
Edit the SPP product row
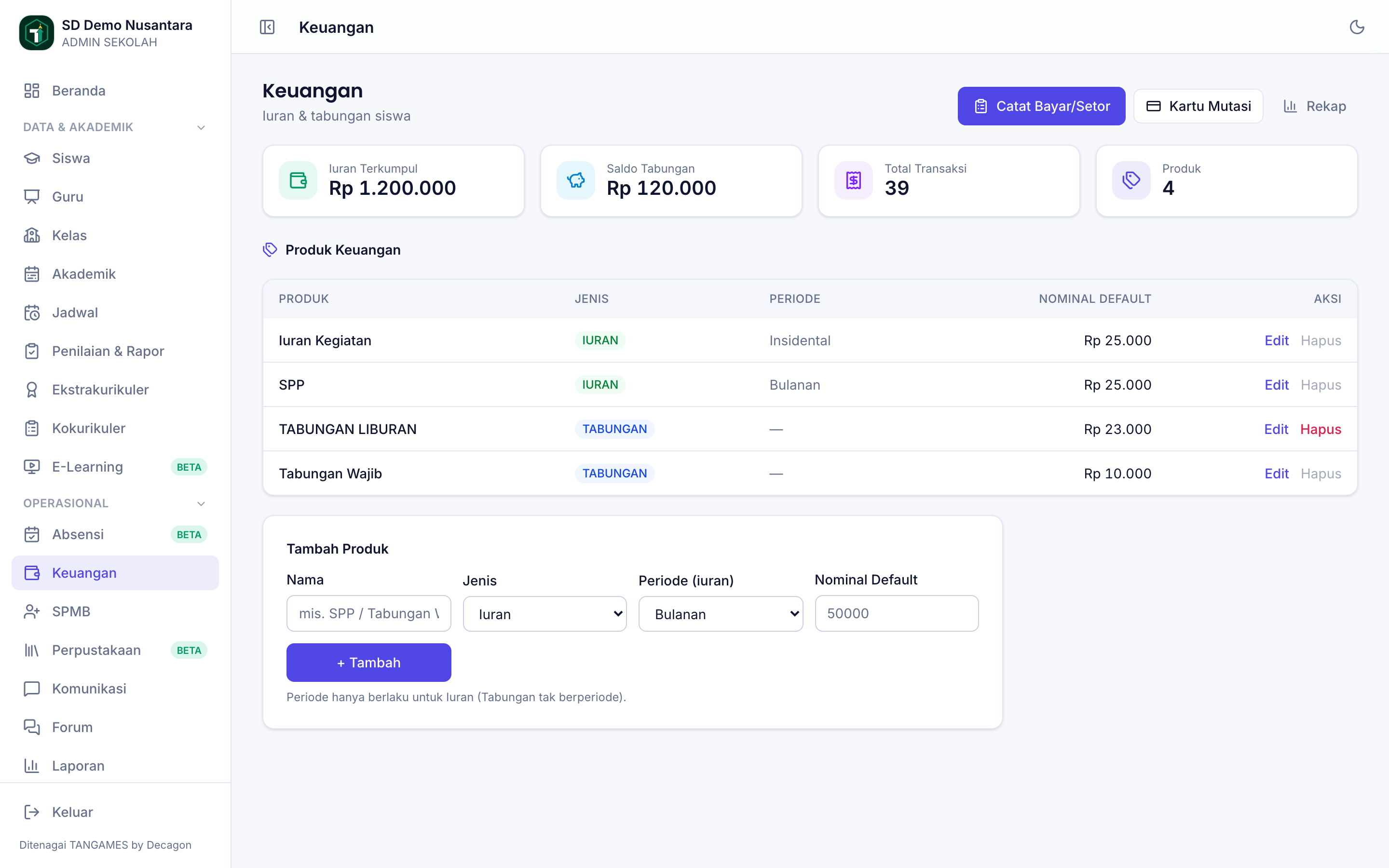click(x=1277, y=385)
